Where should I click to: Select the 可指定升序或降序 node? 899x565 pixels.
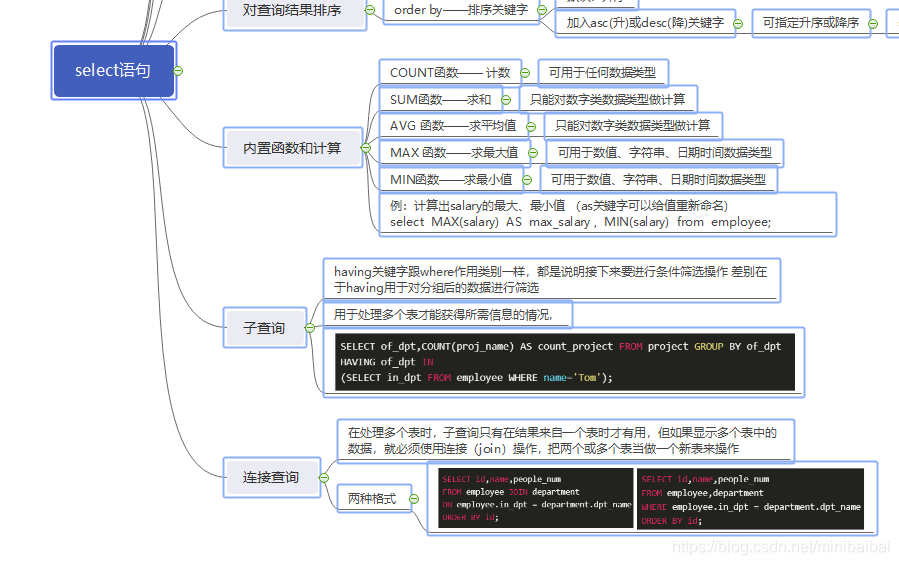(x=811, y=23)
